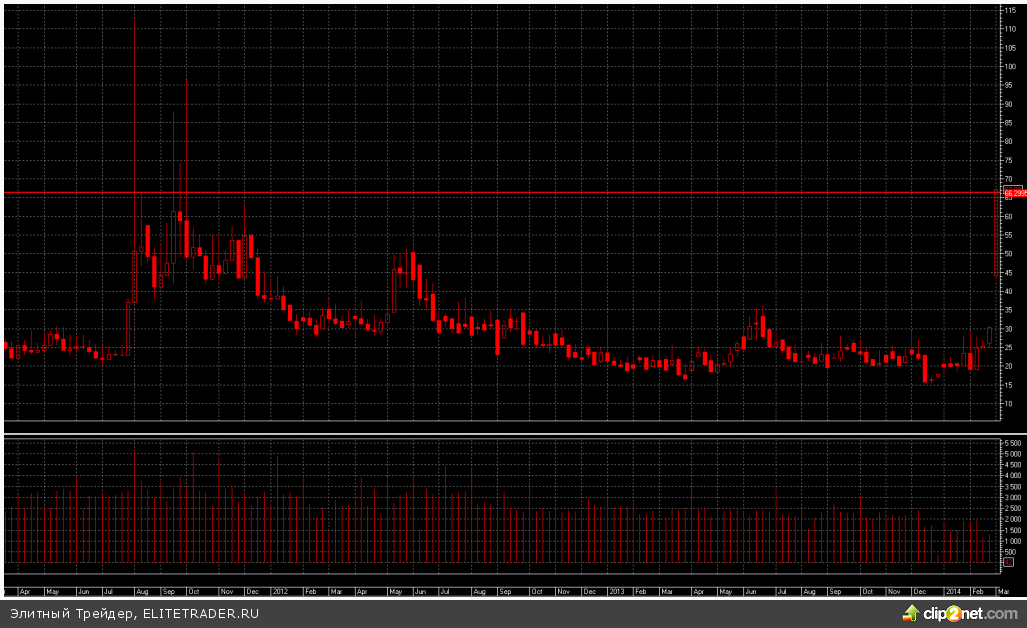Click the 100 label on price axis
The image size is (1027, 628).
[x=1010, y=66]
